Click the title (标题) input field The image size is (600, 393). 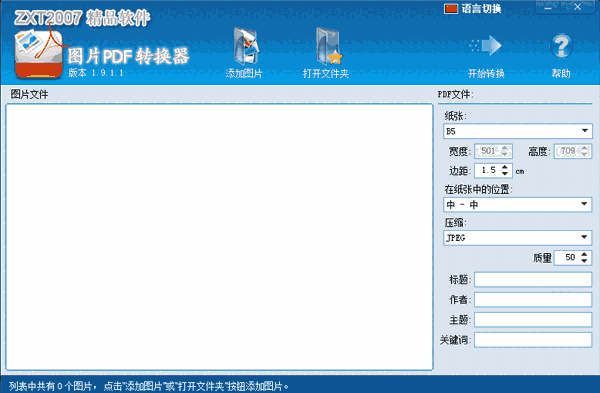pyautogui.click(x=533, y=279)
